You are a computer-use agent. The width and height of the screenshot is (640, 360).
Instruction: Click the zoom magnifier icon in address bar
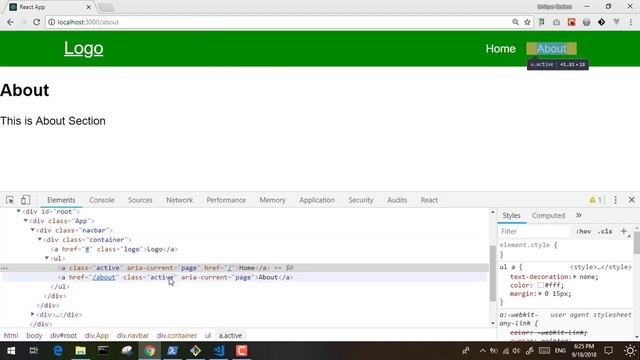point(516,22)
